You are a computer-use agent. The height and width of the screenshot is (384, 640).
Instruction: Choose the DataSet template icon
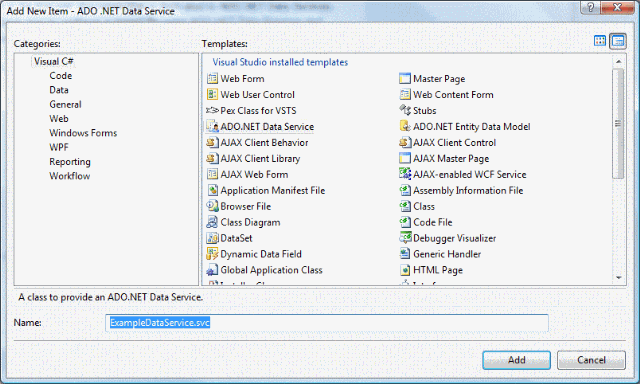[212, 238]
